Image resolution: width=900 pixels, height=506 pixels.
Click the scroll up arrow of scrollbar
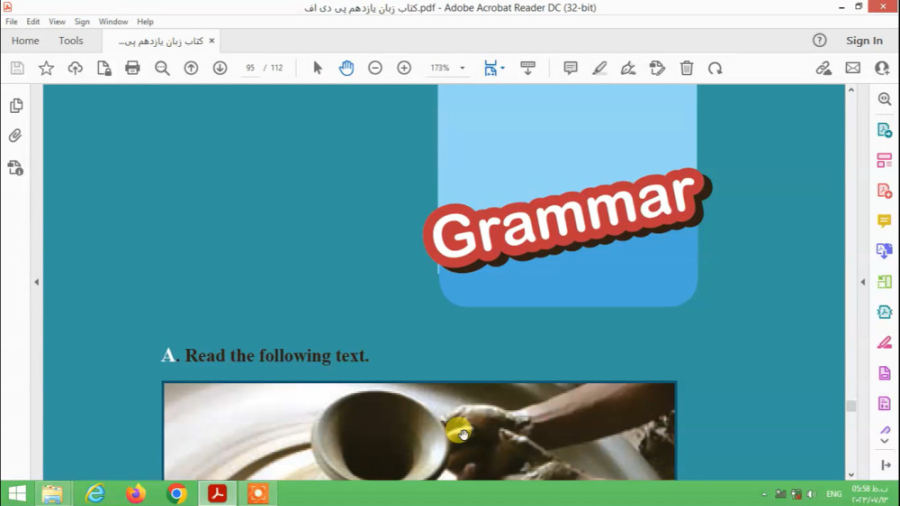pyautogui.click(x=851, y=90)
